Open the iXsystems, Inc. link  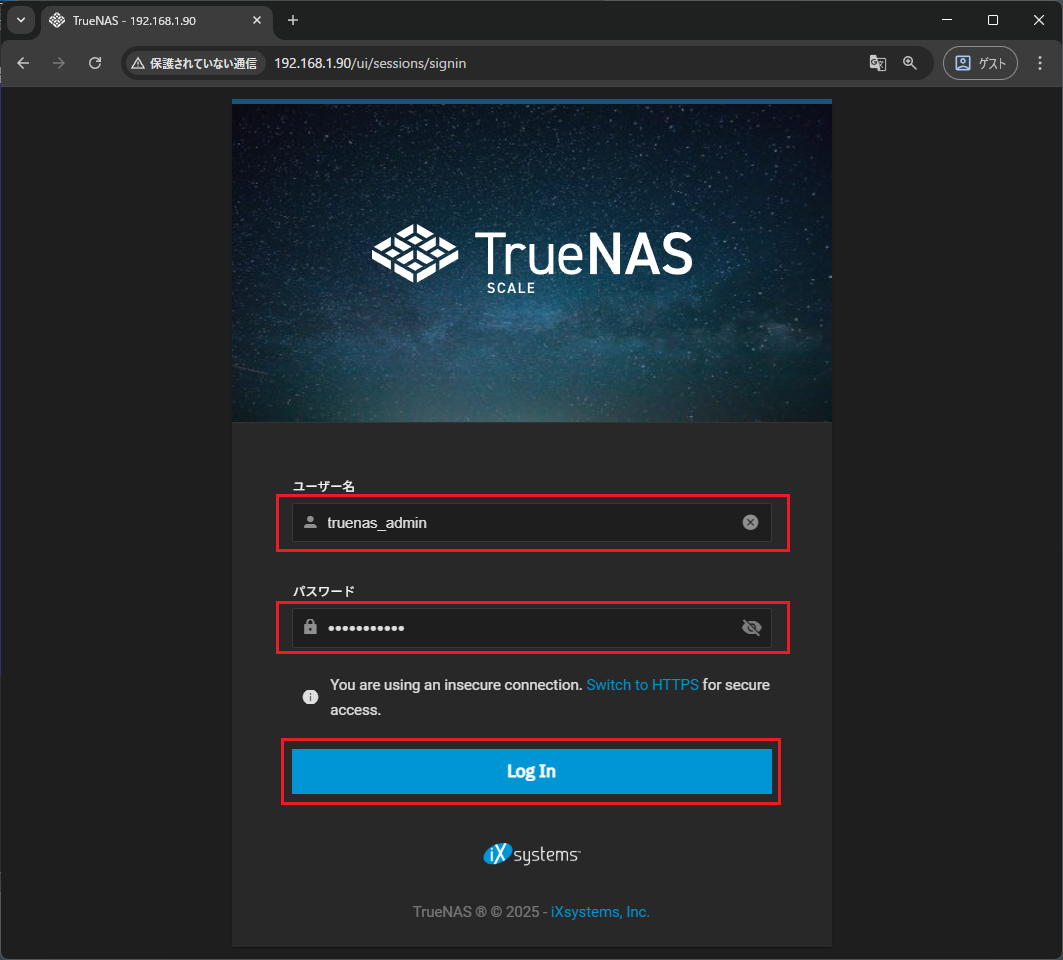point(600,912)
